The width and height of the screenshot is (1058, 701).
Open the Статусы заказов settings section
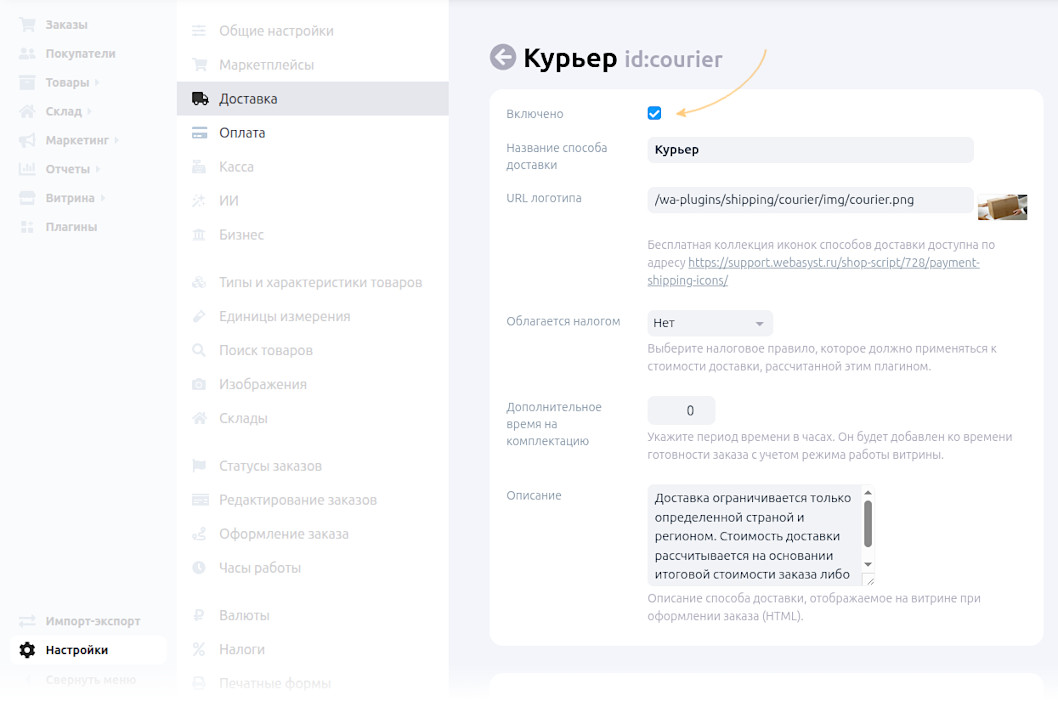[x=270, y=466]
